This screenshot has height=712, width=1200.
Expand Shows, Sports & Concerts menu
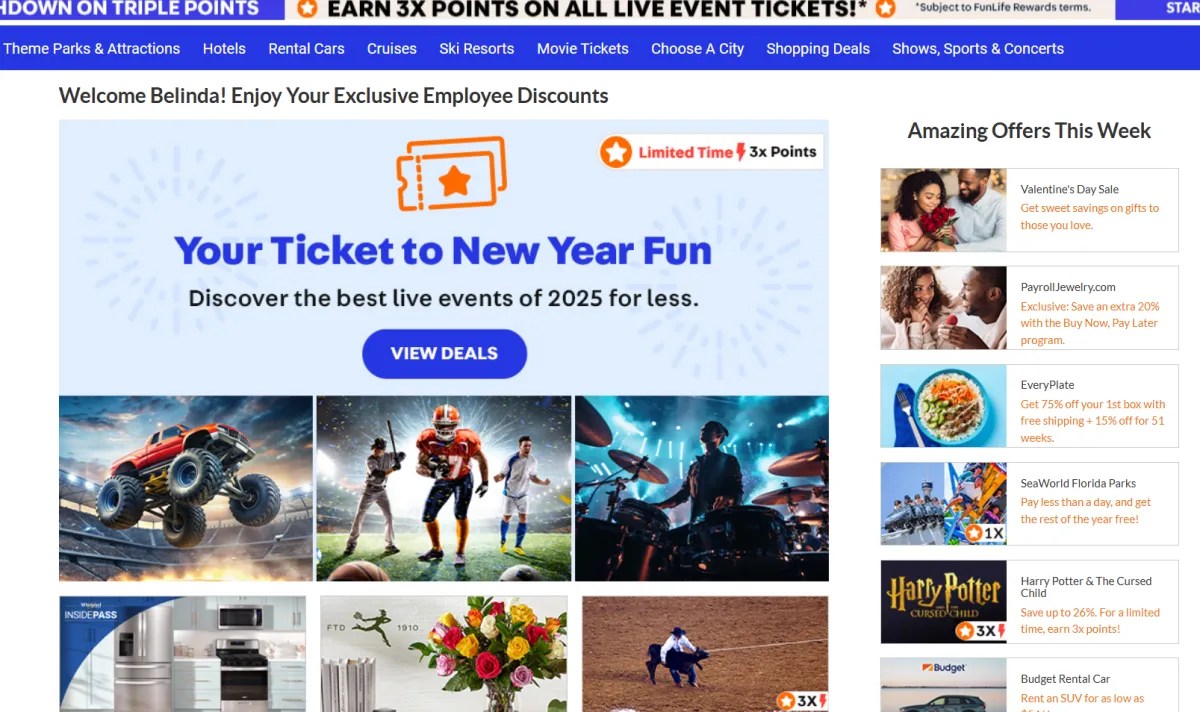point(978,48)
